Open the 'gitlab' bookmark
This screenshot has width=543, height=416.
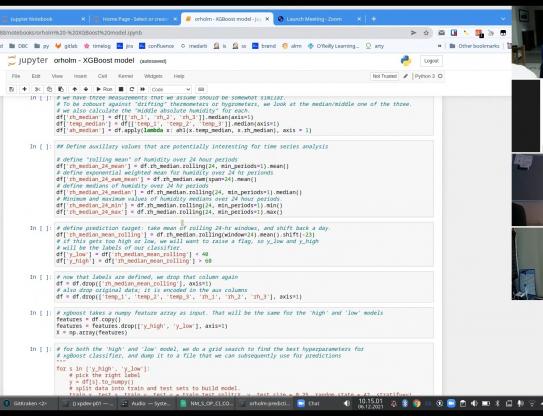[x=66, y=46]
